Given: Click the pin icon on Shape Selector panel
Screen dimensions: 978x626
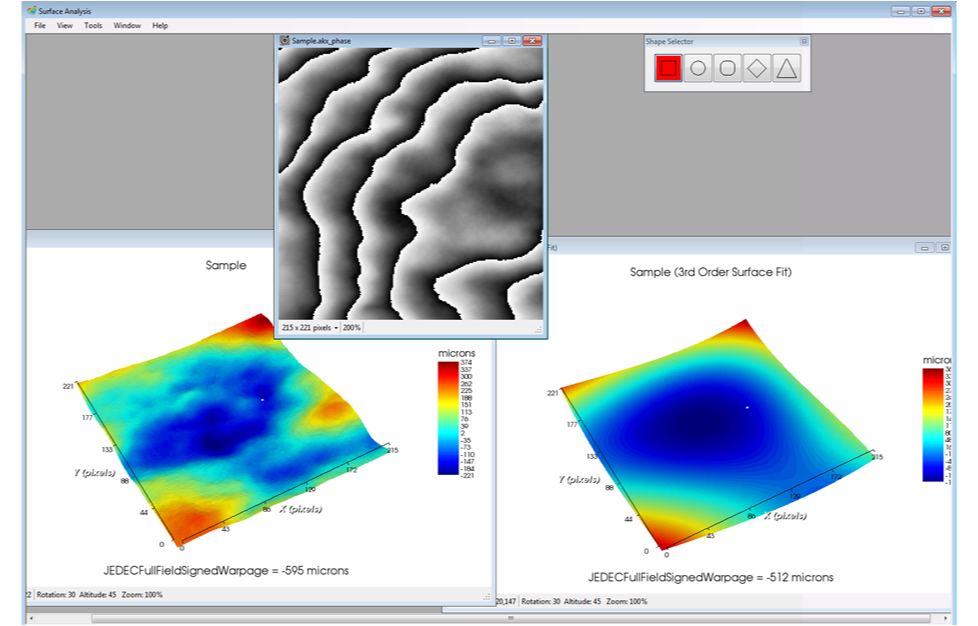Looking at the screenshot, I should 803,42.
